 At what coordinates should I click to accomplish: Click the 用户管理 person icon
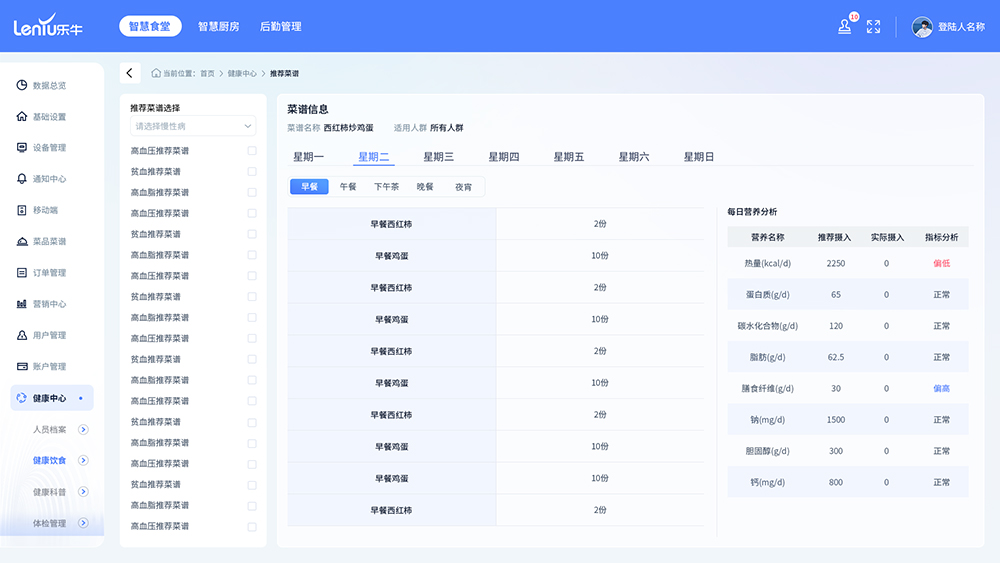point(22,335)
